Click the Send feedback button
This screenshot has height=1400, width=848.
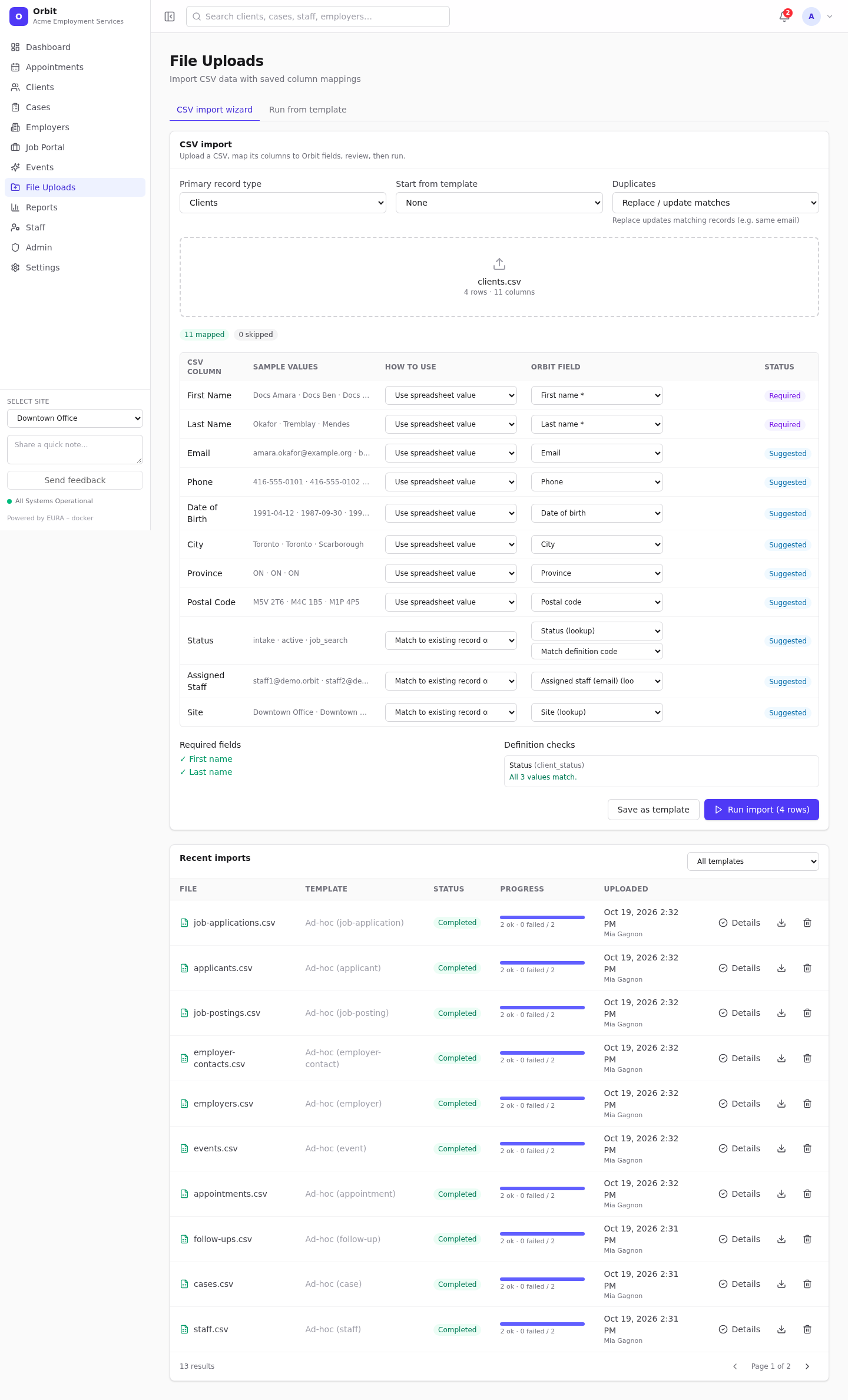pyautogui.click(x=75, y=480)
